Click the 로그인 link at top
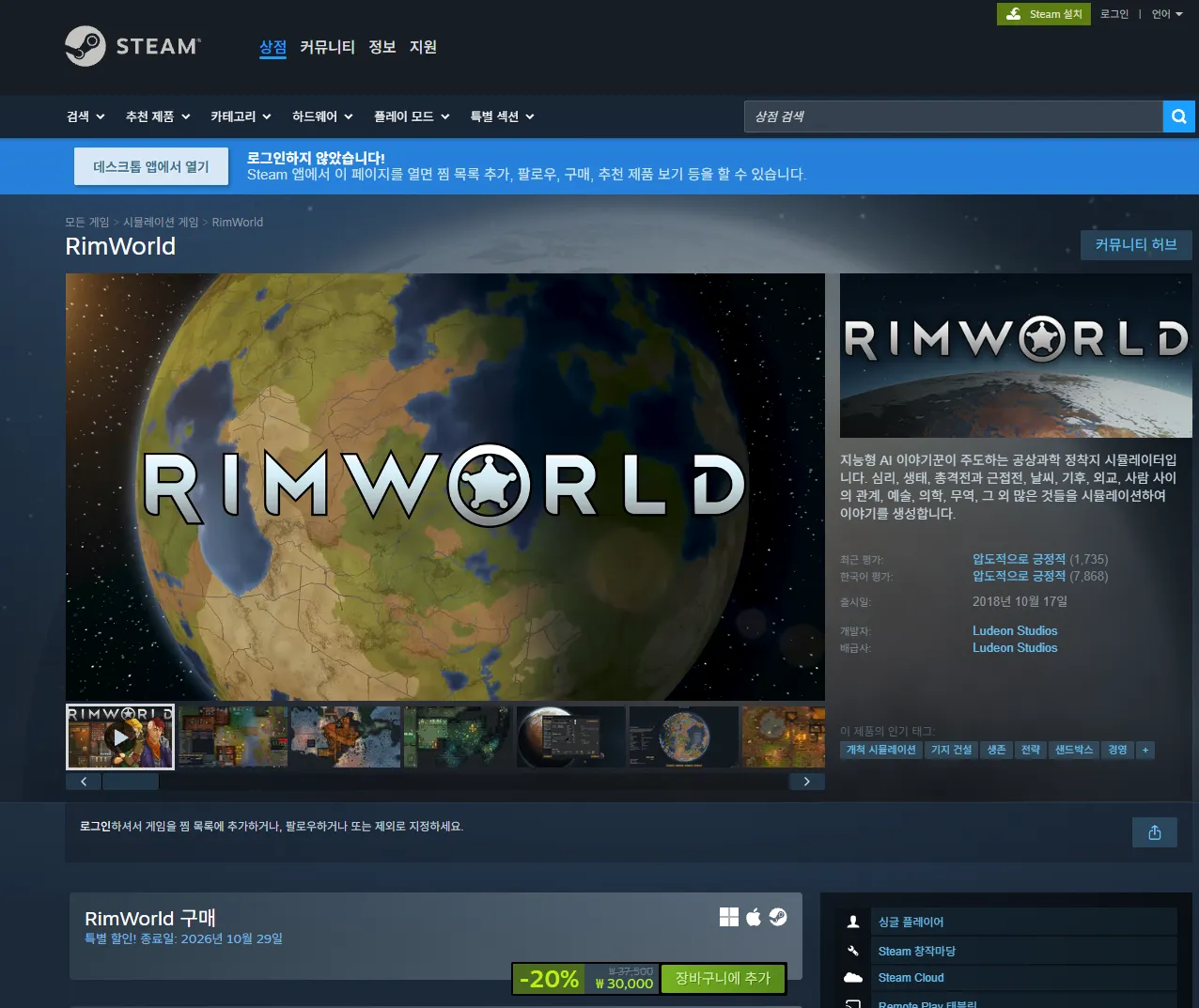The image size is (1199, 1008). pyautogui.click(x=1114, y=14)
